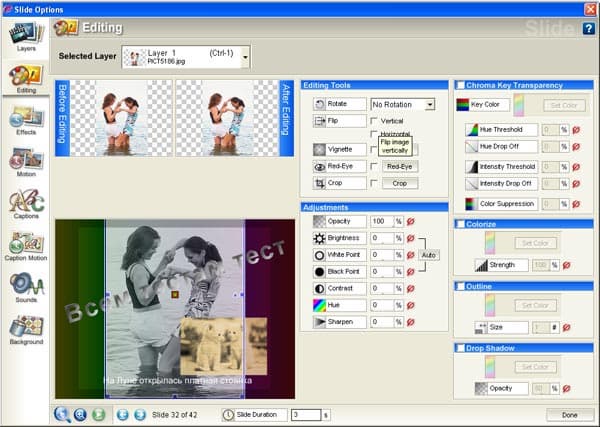Open the Caption Motion tab
This screenshot has height=427, width=600.
point(26,246)
